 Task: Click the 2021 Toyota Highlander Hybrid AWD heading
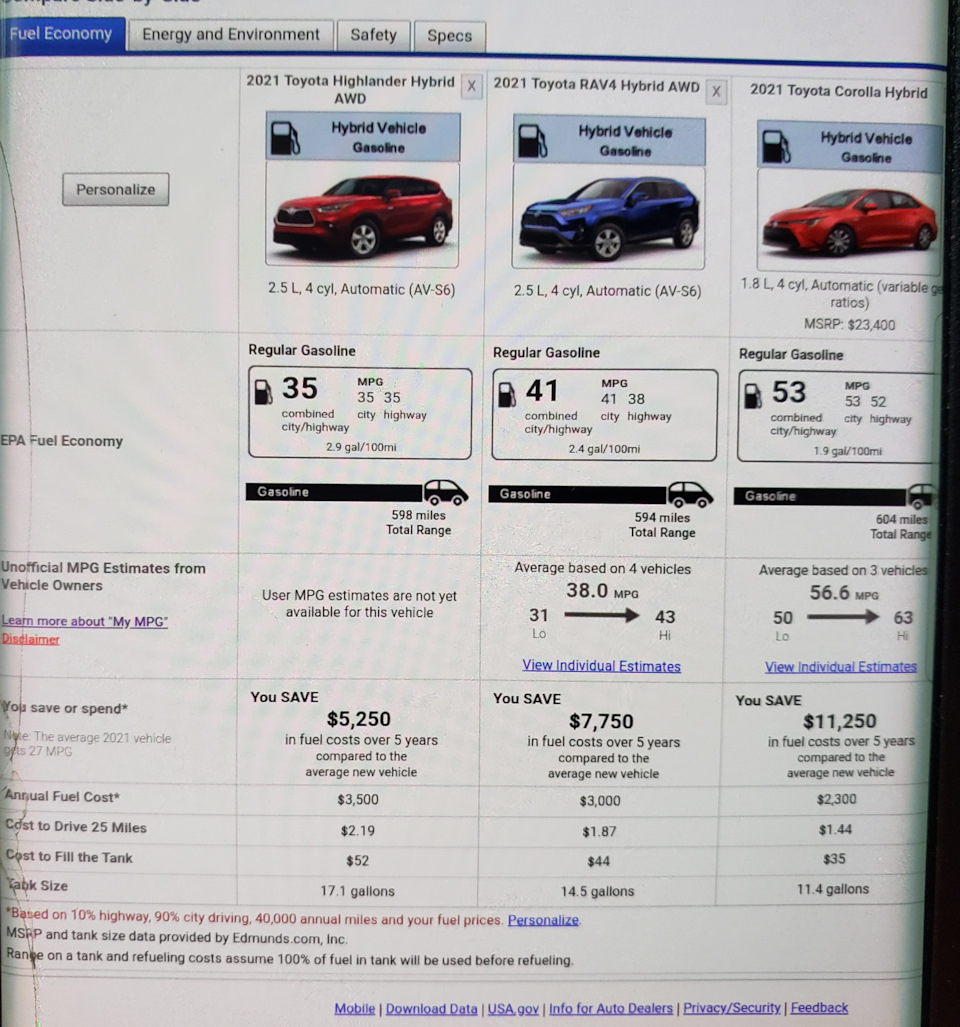[350, 90]
